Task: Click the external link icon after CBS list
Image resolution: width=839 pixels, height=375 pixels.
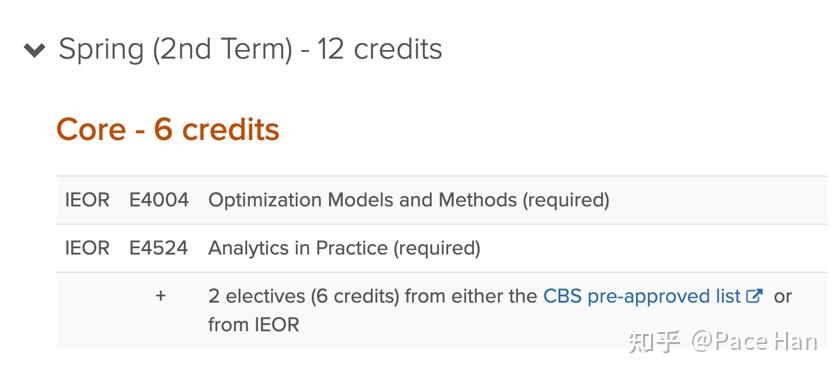Action: 755,296
